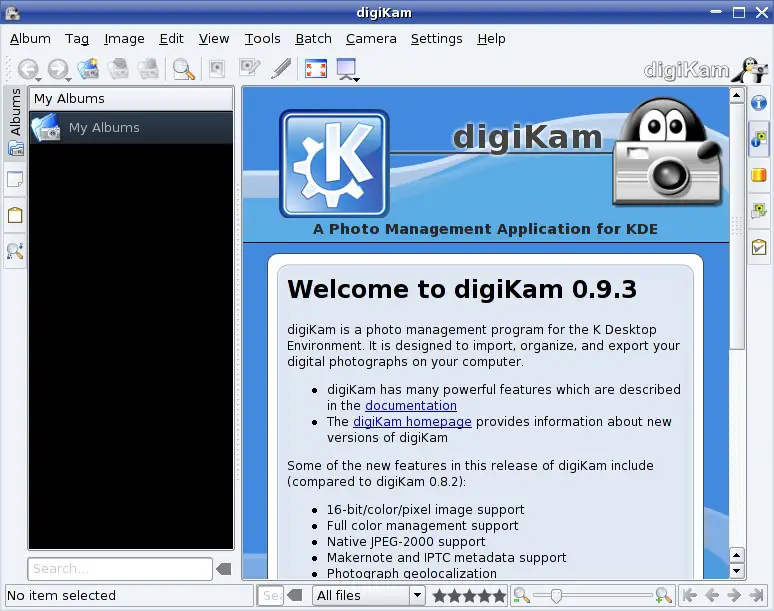Open the Image menu
This screenshot has width=774, height=611.
[124, 38]
